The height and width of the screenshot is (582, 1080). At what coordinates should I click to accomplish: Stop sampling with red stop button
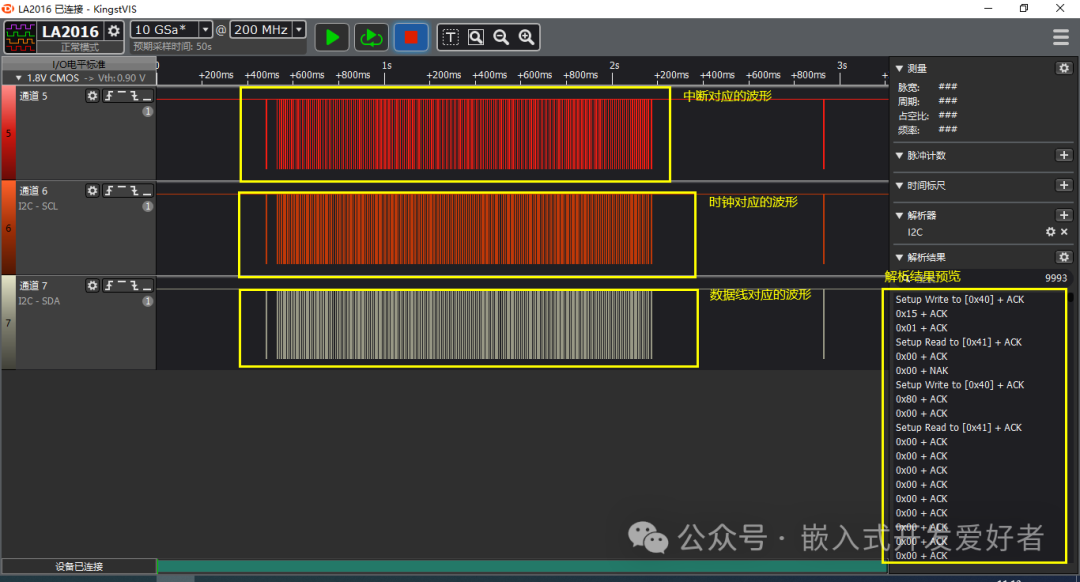[x=410, y=37]
